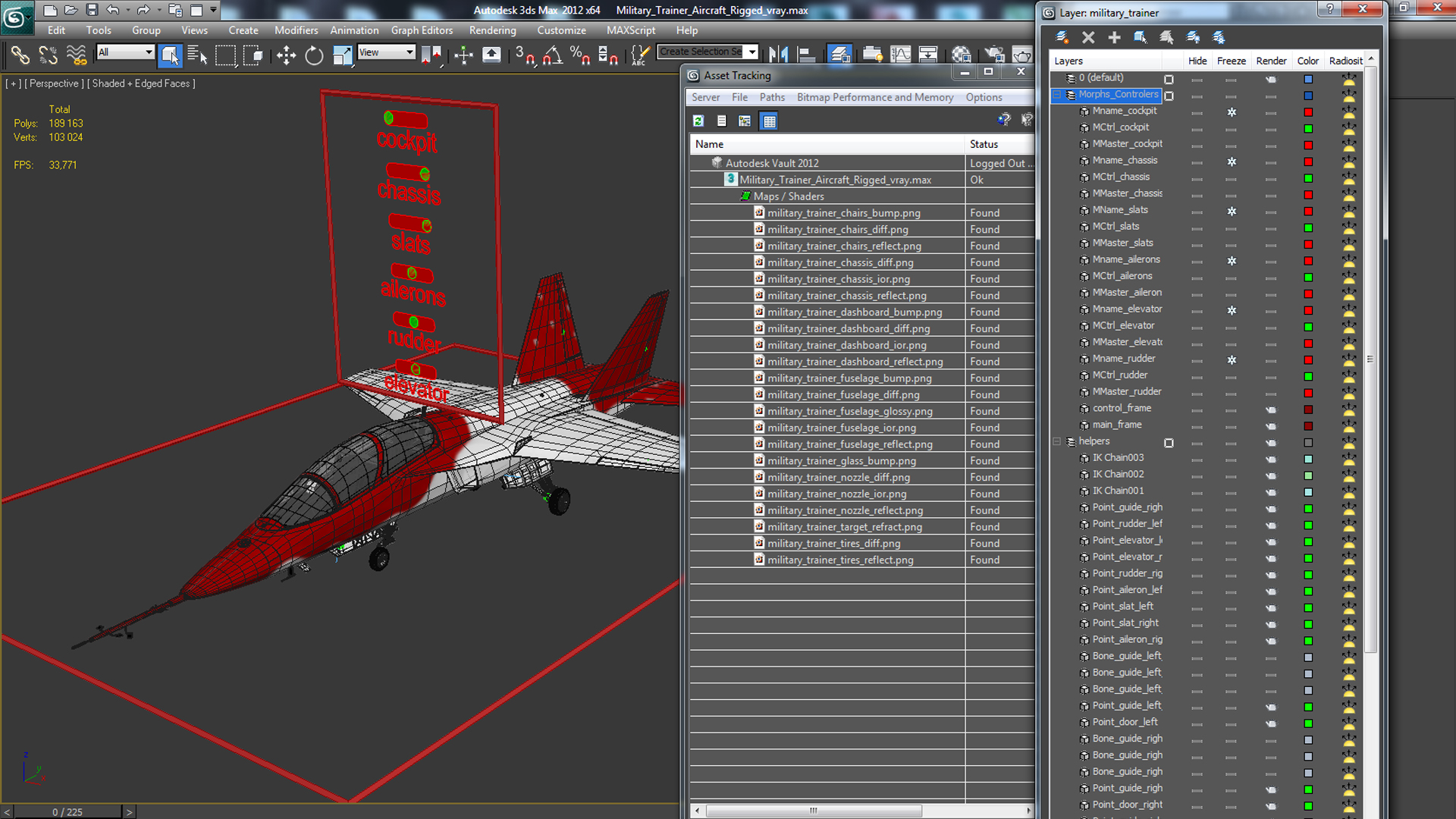Toggle Render for 0 (default) layer
The image size is (1456, 819).
click(x=1271, y=79)
